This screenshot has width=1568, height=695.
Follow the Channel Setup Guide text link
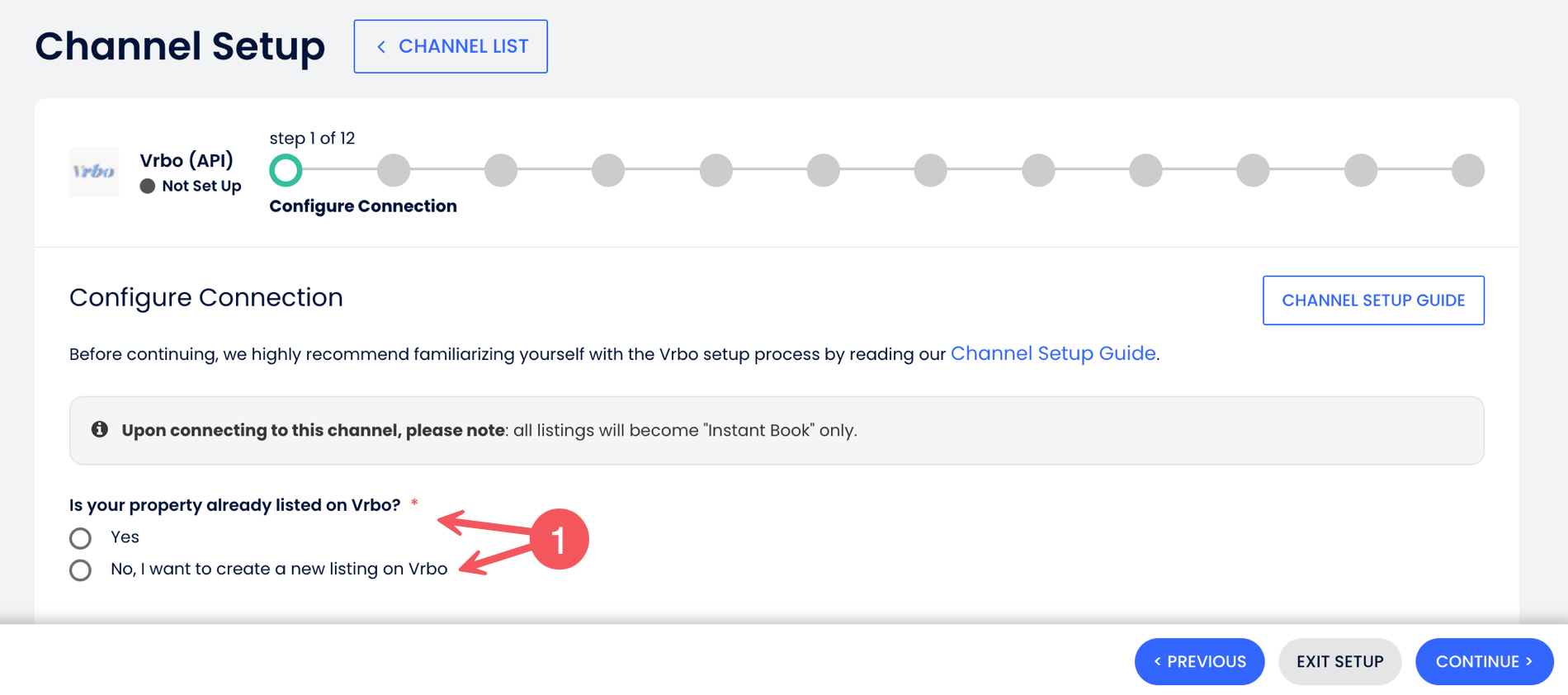pos(1053,353)
